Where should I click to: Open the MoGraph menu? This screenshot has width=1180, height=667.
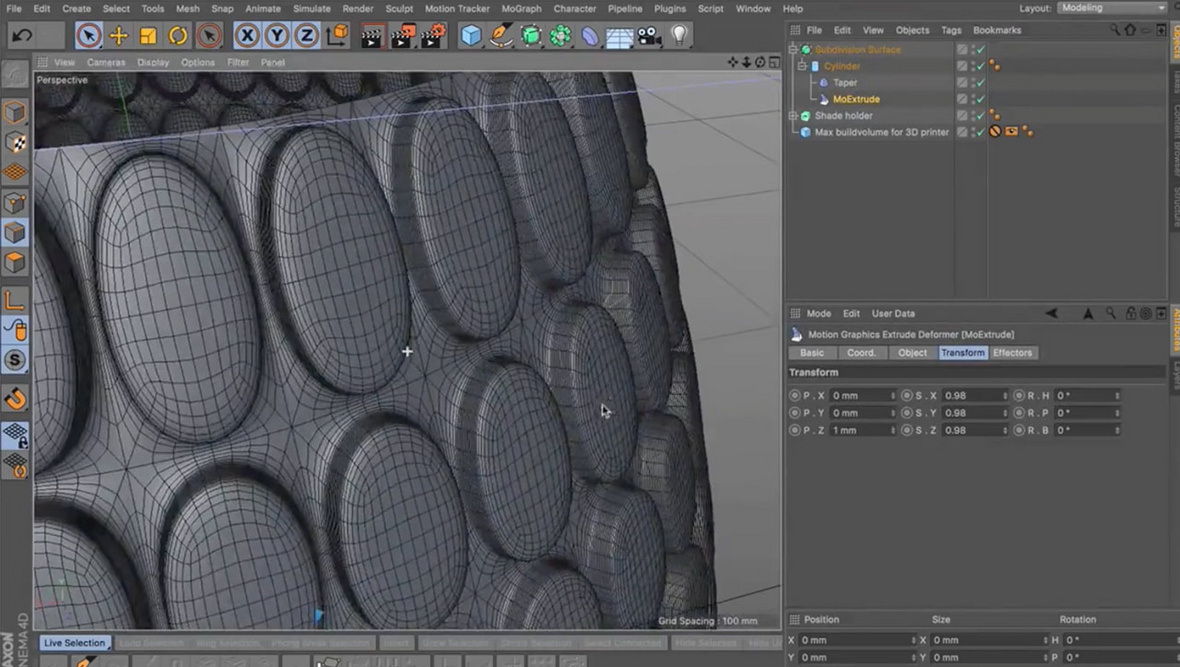[521, 8]
